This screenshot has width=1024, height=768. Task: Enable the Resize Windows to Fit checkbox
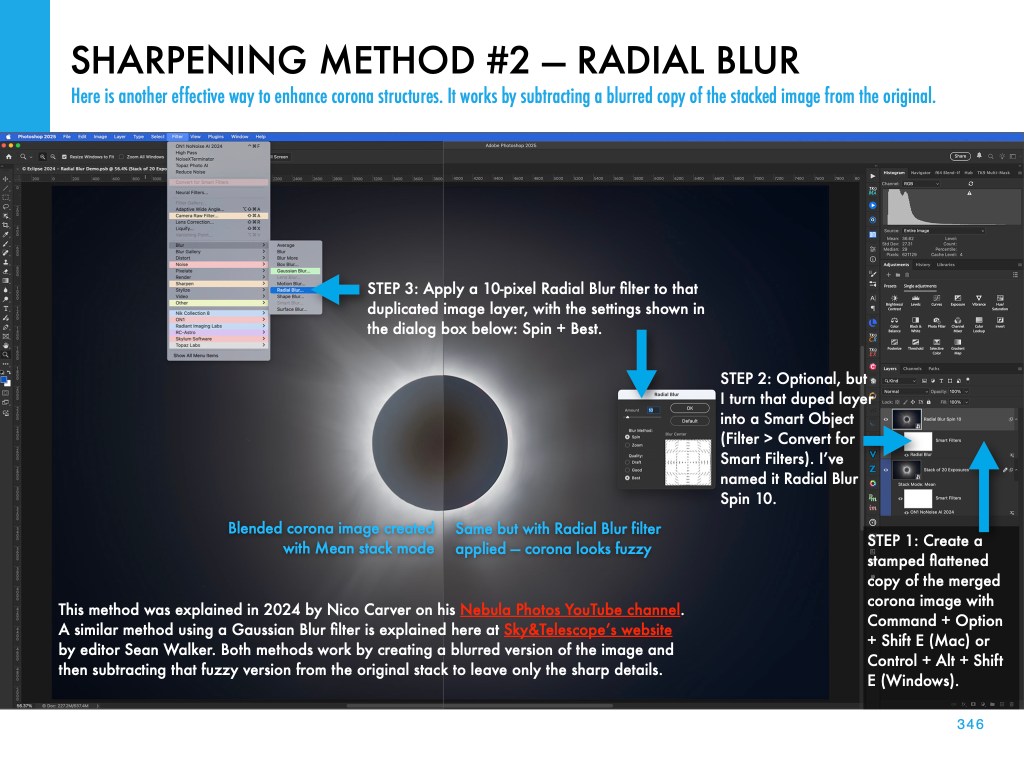[x=62, y=156]
